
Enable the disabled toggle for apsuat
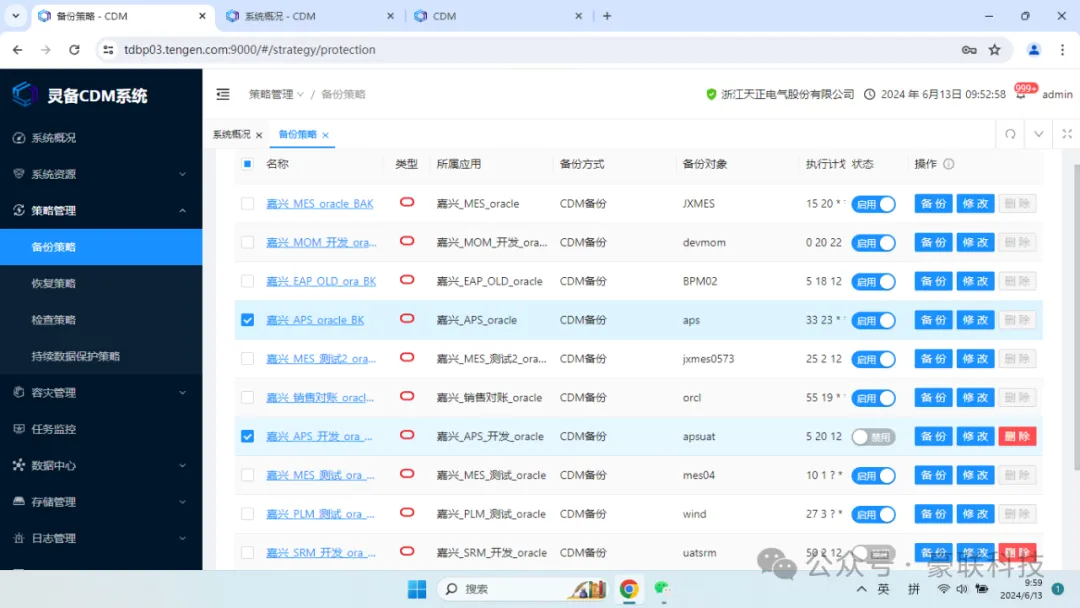pyautogui.click(x=873, y=437)
